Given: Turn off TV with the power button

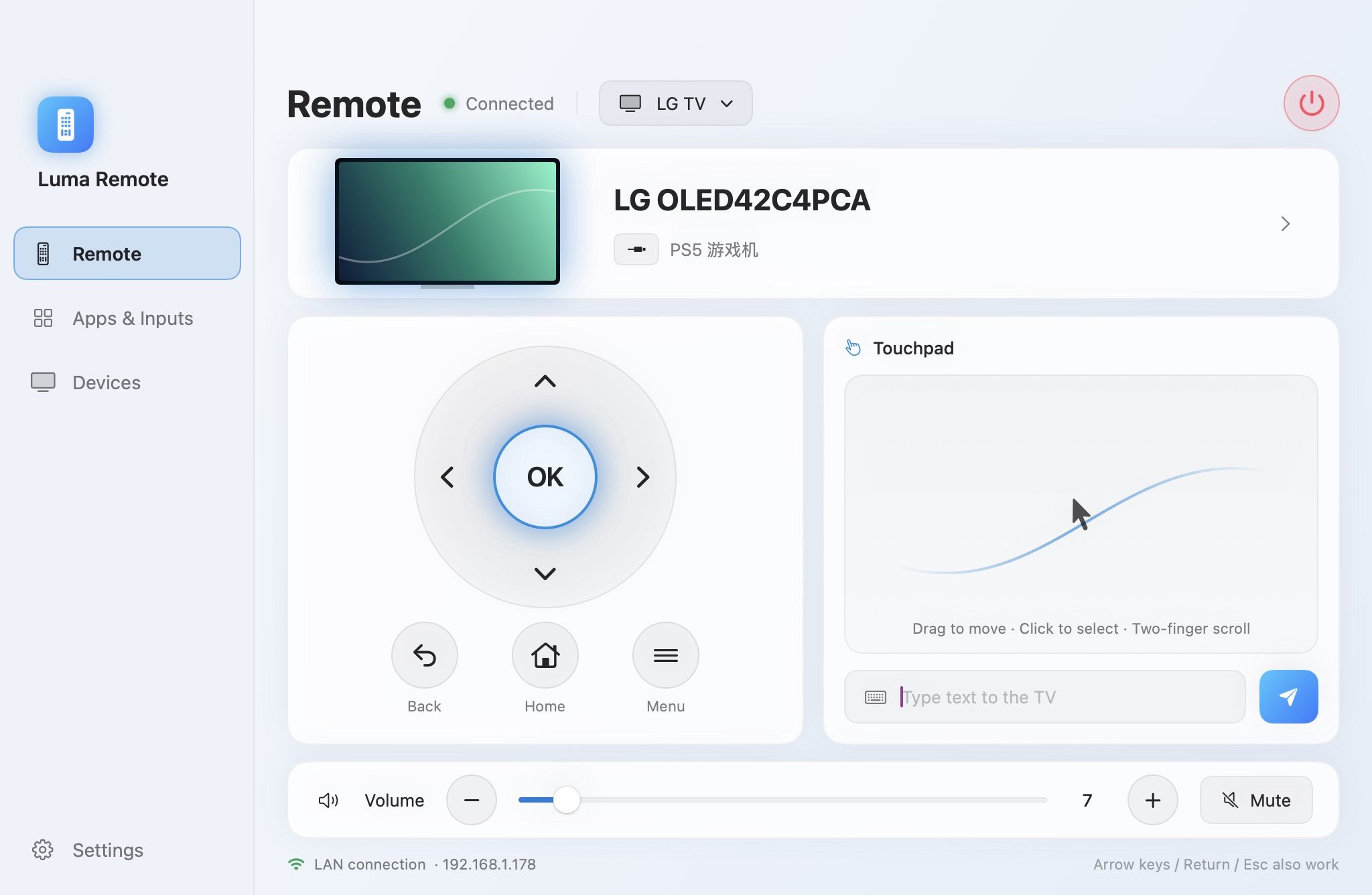Looking at the screenshot, I should pos(1311,103).
